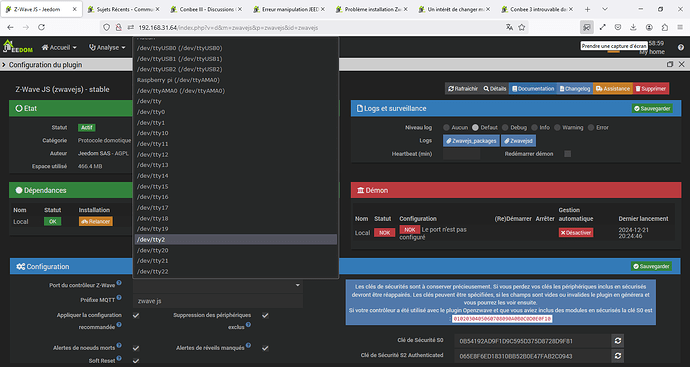Click the page translation icon
Viewport: 690px width, 367px height.
pyautogui.click(x=509, y=27)
